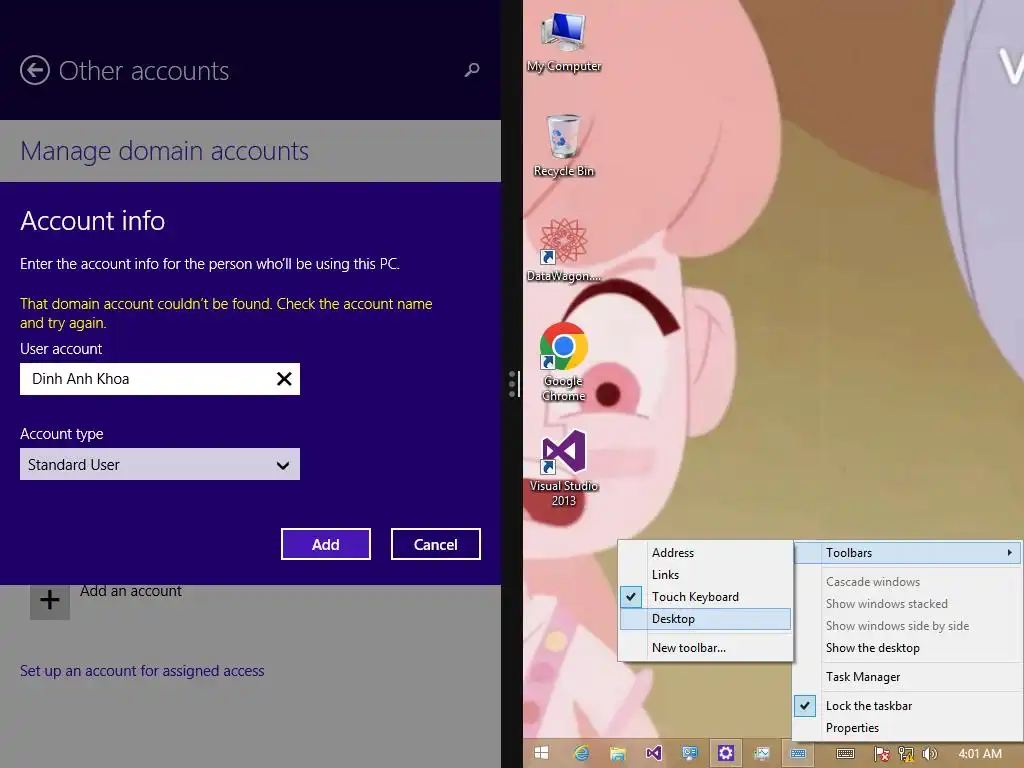Switch to PC settings gear on taskbar
The image size is (1024, 768).
coord(726,753)
